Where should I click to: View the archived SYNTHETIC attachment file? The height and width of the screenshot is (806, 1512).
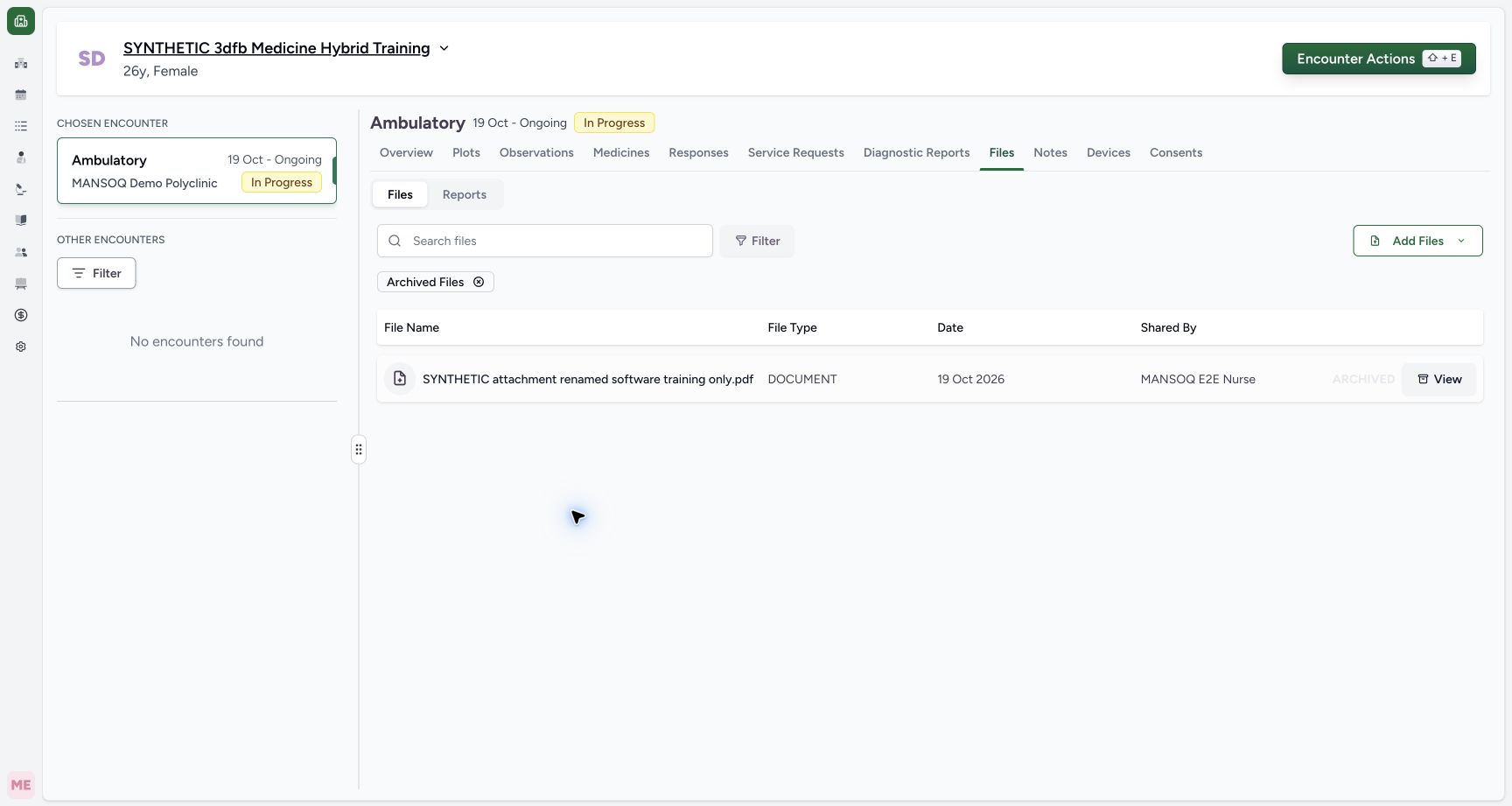click(x=1438, y=379)
